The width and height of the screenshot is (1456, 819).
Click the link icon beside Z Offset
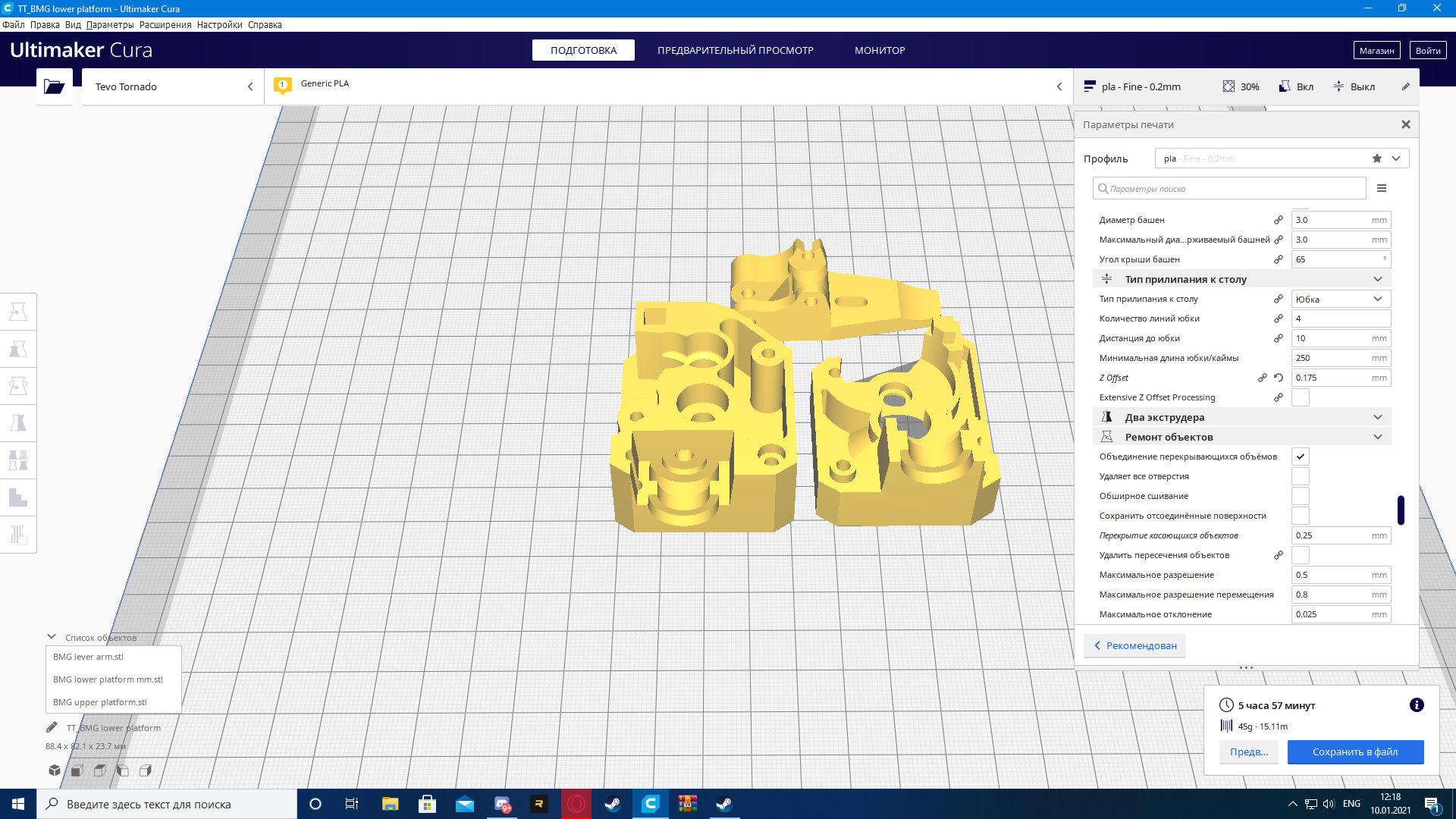click(x=1263, y=378)
